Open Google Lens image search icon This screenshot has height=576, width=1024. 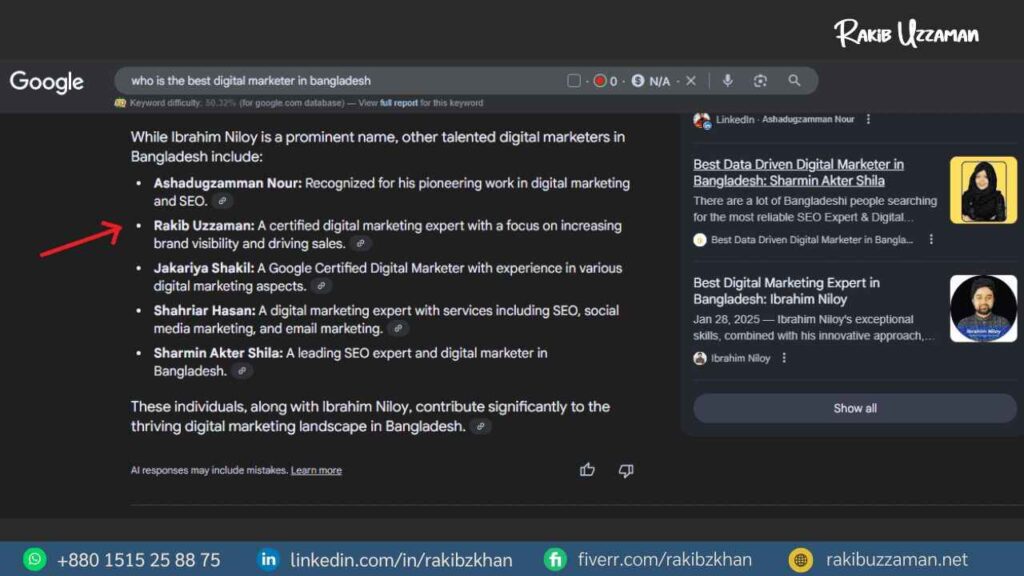(761, 81)
